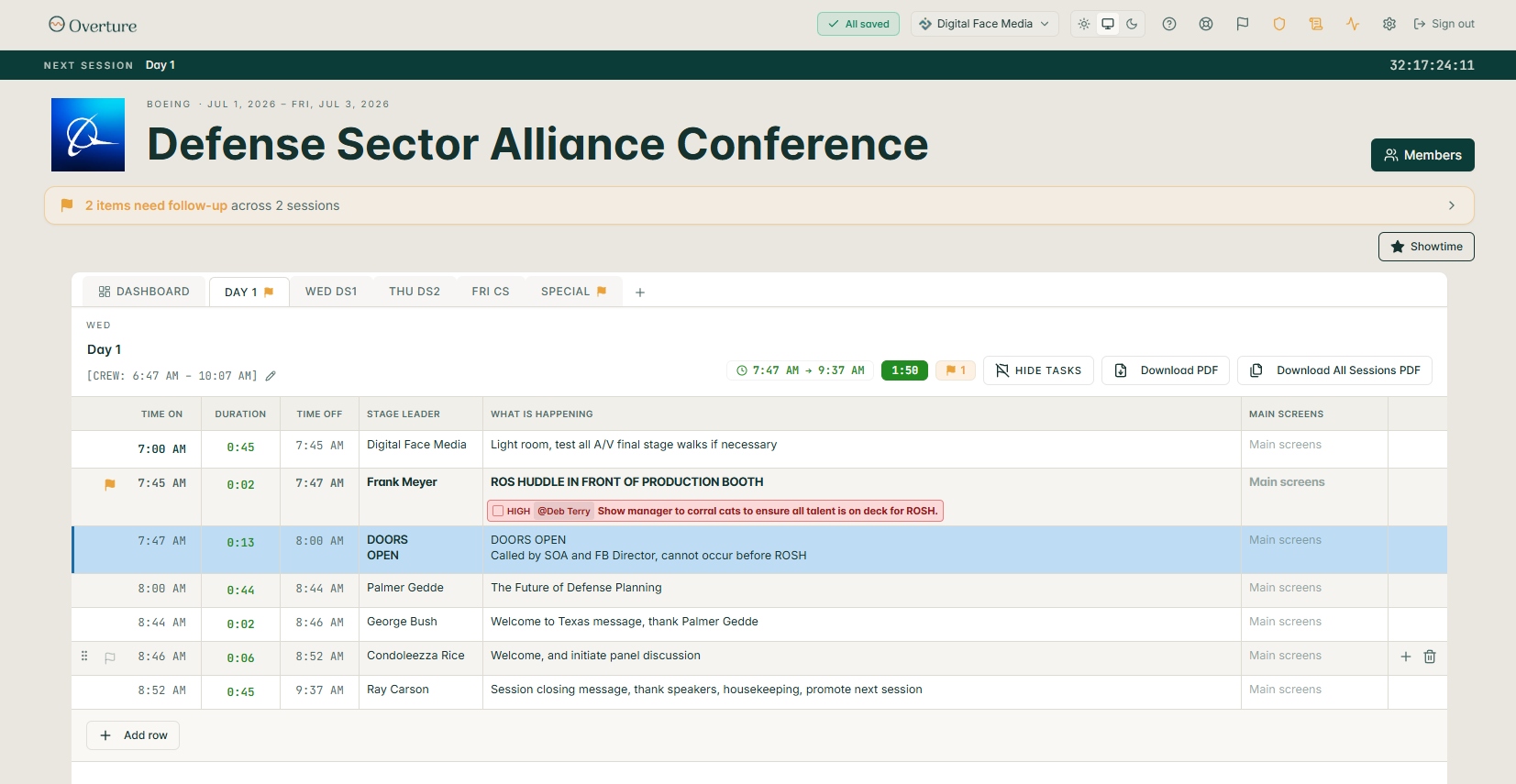1516x784 pixels.
Task: Click 2 items need follow-up link
Action: point(156,205)
